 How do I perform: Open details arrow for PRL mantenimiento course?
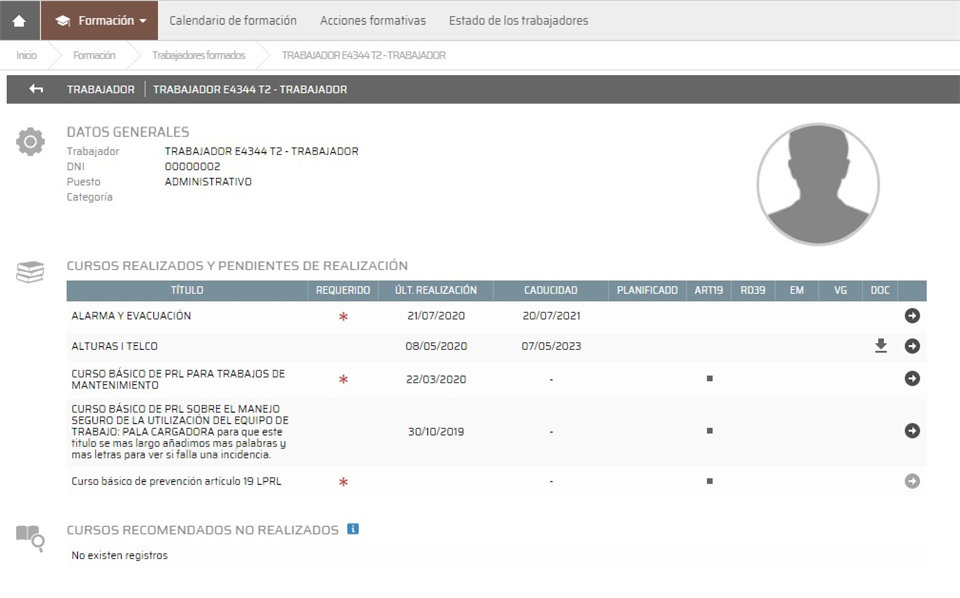coord(912,379)
